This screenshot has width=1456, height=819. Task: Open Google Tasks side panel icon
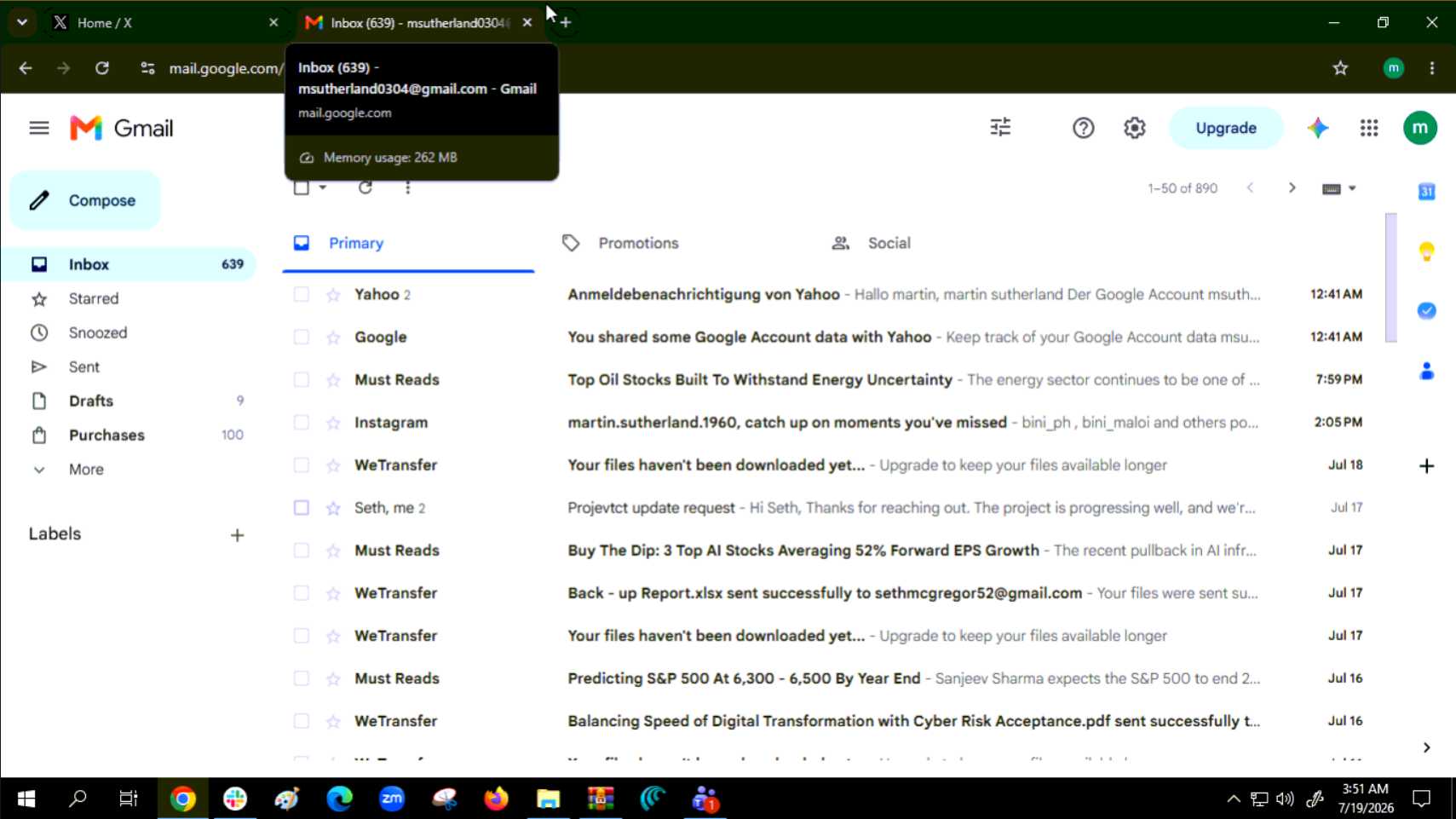(x=1426, y=311)
